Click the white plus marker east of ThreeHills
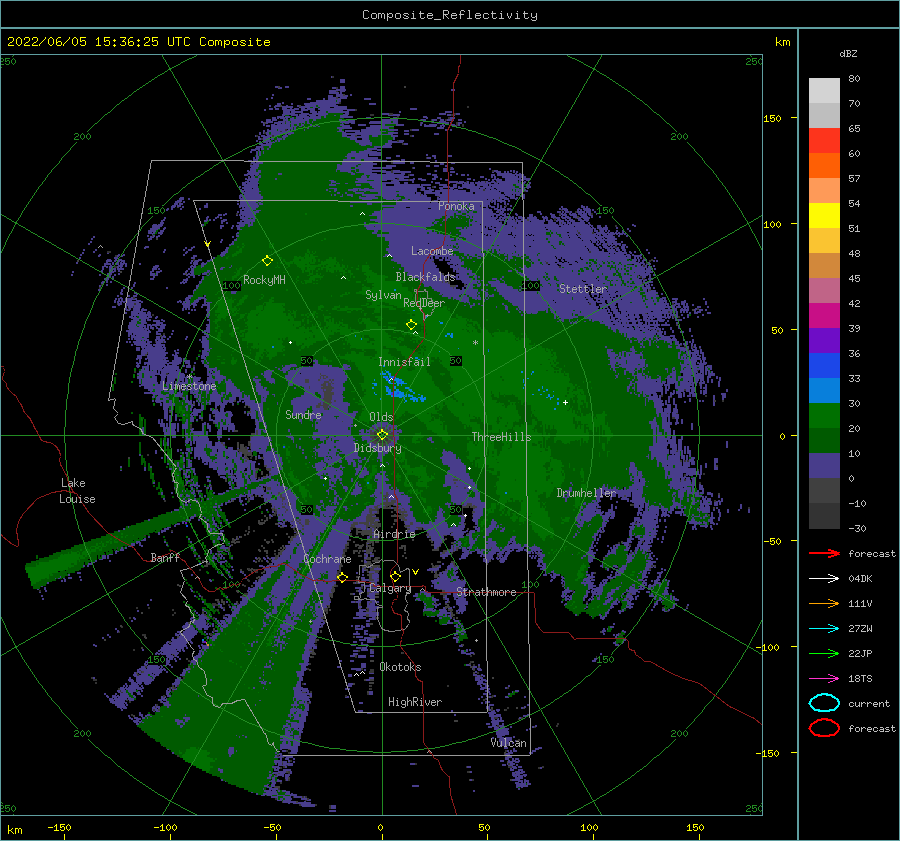 (565, 402)
